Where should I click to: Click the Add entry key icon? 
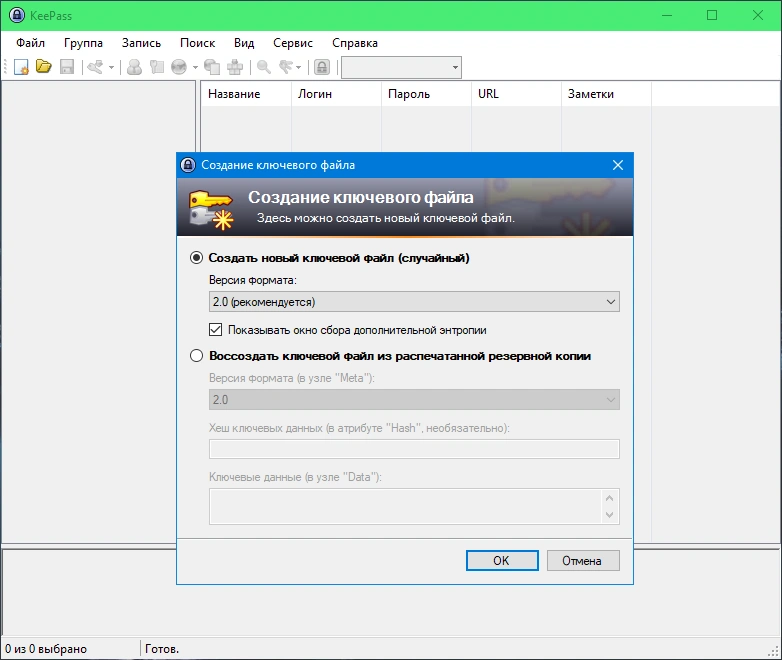[95, 67]
